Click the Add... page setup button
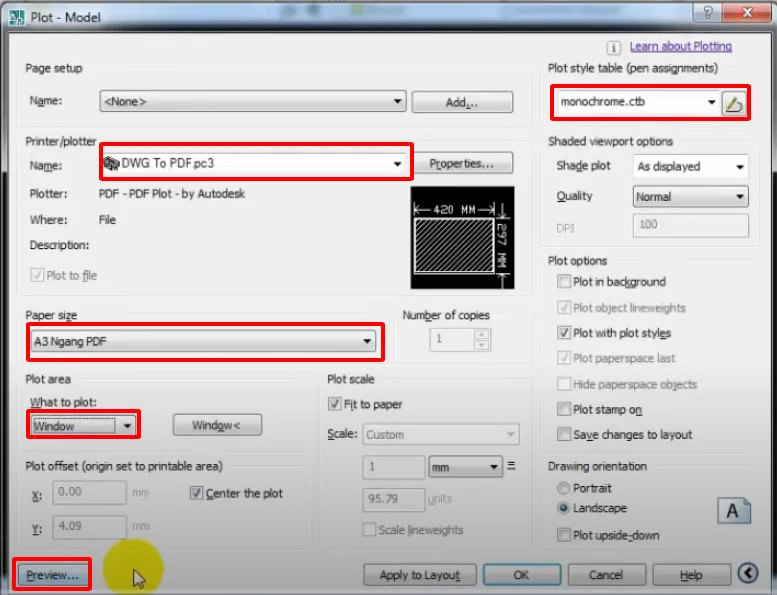Image resolution: width=777 pixels, height=595 pixels. click(x=462, y=102)
